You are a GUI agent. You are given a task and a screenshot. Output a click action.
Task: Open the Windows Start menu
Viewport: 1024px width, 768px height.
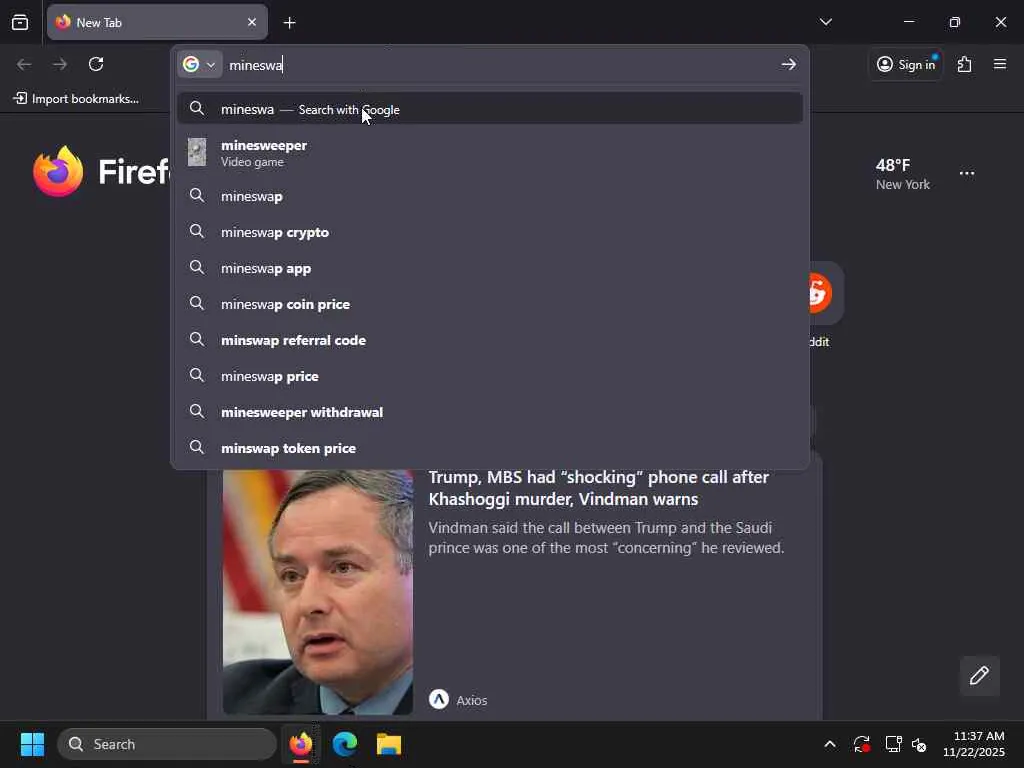pos(32,744)
